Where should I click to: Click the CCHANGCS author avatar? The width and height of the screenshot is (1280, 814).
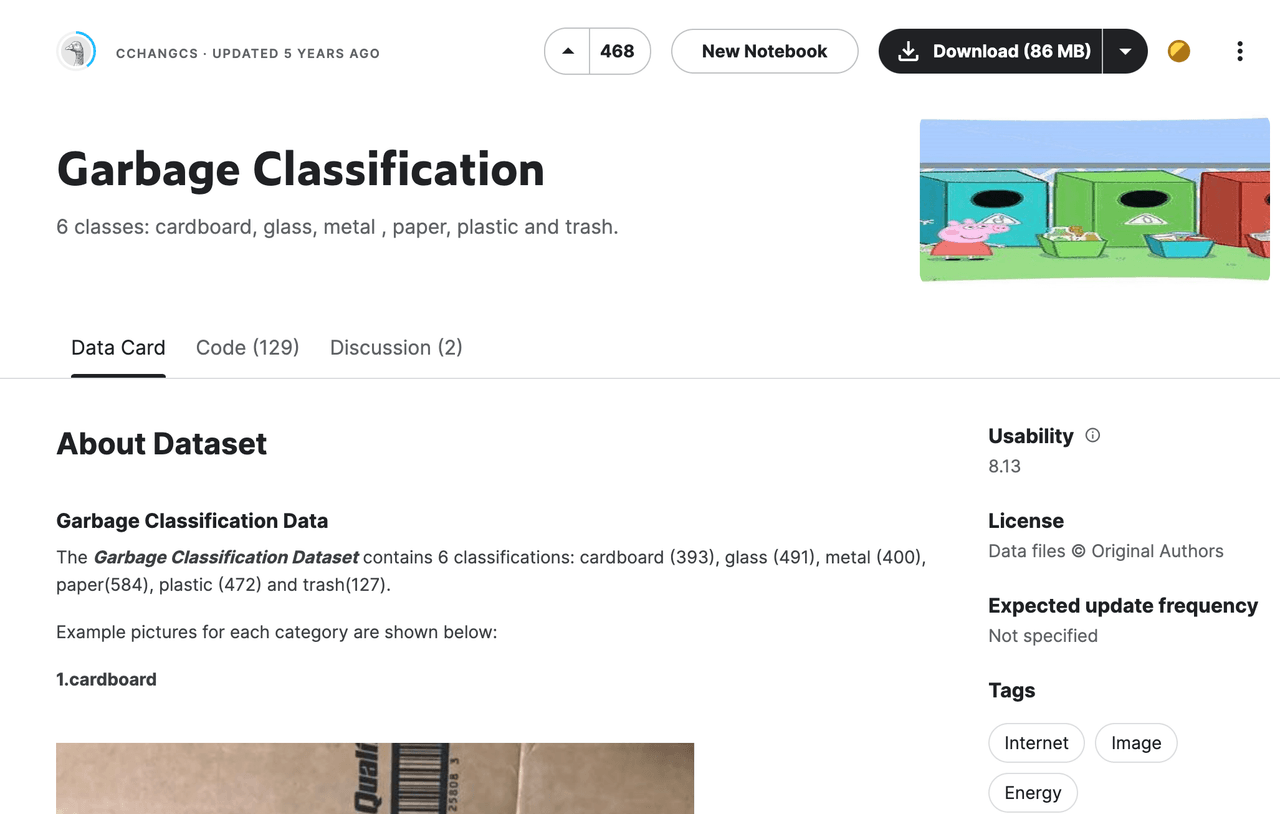point(76,51)
